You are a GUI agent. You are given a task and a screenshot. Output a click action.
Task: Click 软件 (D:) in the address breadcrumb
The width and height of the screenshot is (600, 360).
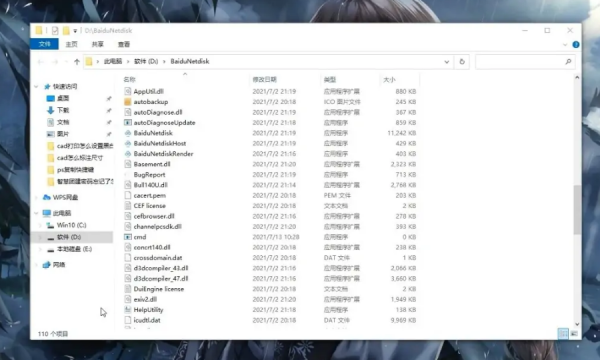[146, 61]
